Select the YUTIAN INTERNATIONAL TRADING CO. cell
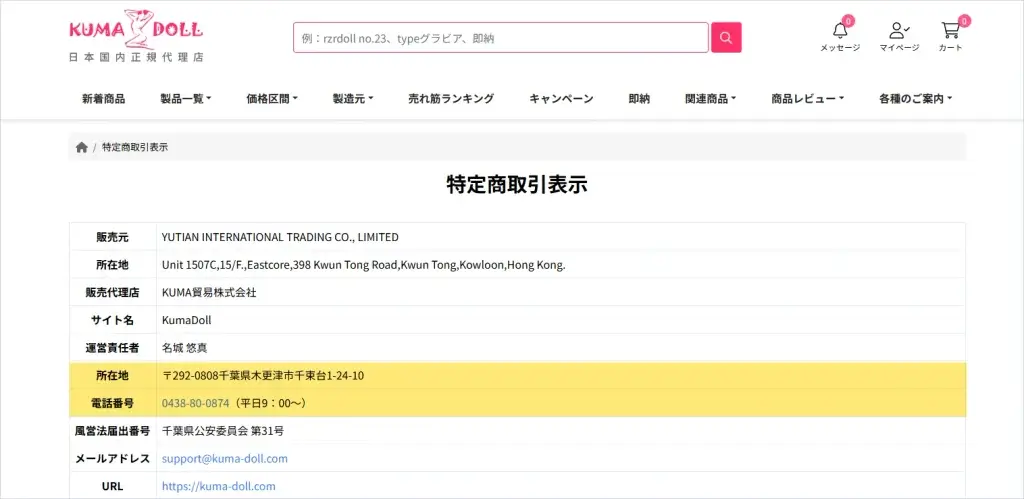1024x499 pixels. pos(560,236)
